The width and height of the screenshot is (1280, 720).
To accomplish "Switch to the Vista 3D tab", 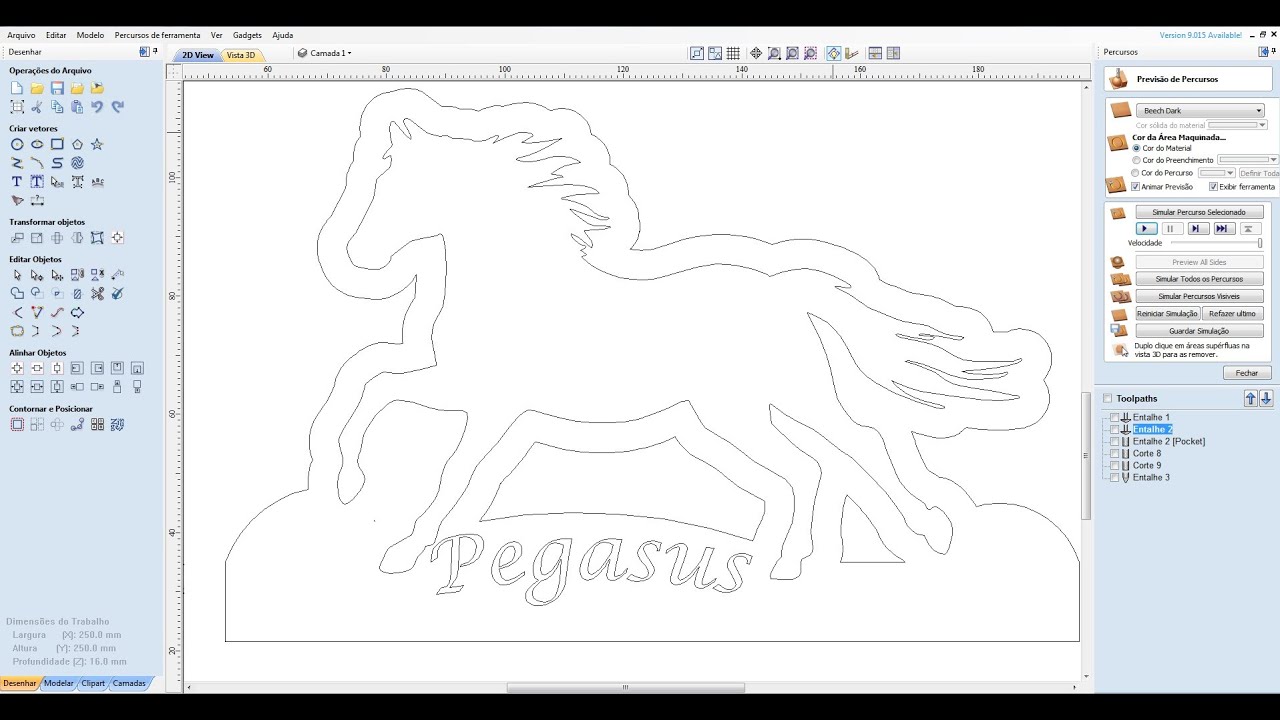I will (240, 55).
